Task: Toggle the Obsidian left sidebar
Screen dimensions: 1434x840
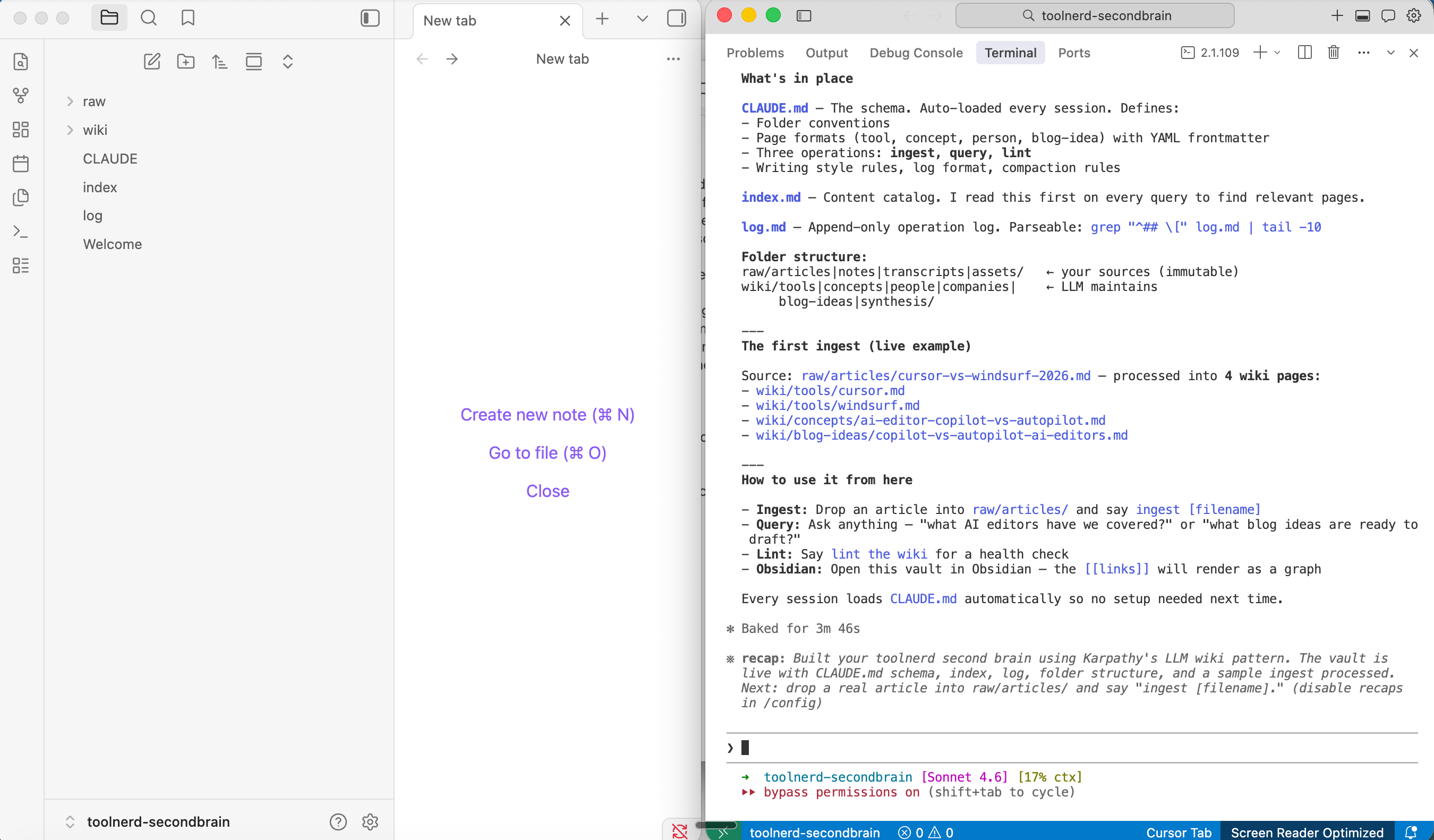Action: 370,18
